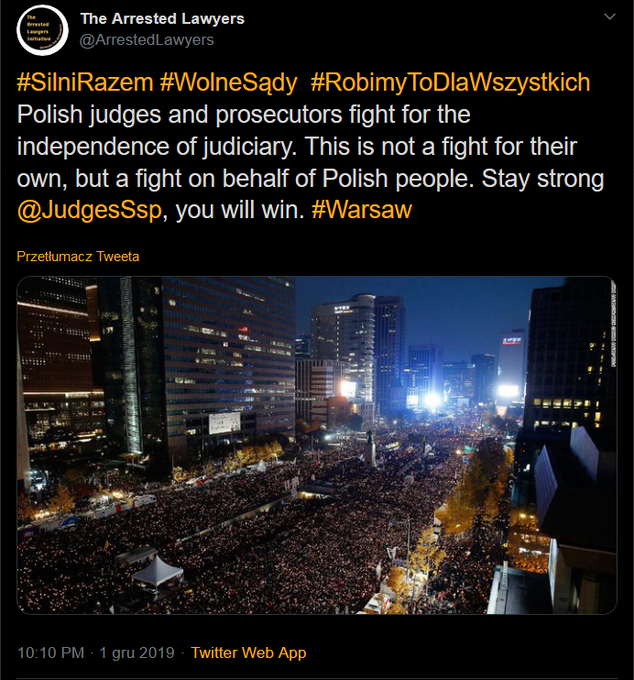Expand the tweet options chevron menu
The height and width of the screenshot is (680, 634).
coord(610,17)
